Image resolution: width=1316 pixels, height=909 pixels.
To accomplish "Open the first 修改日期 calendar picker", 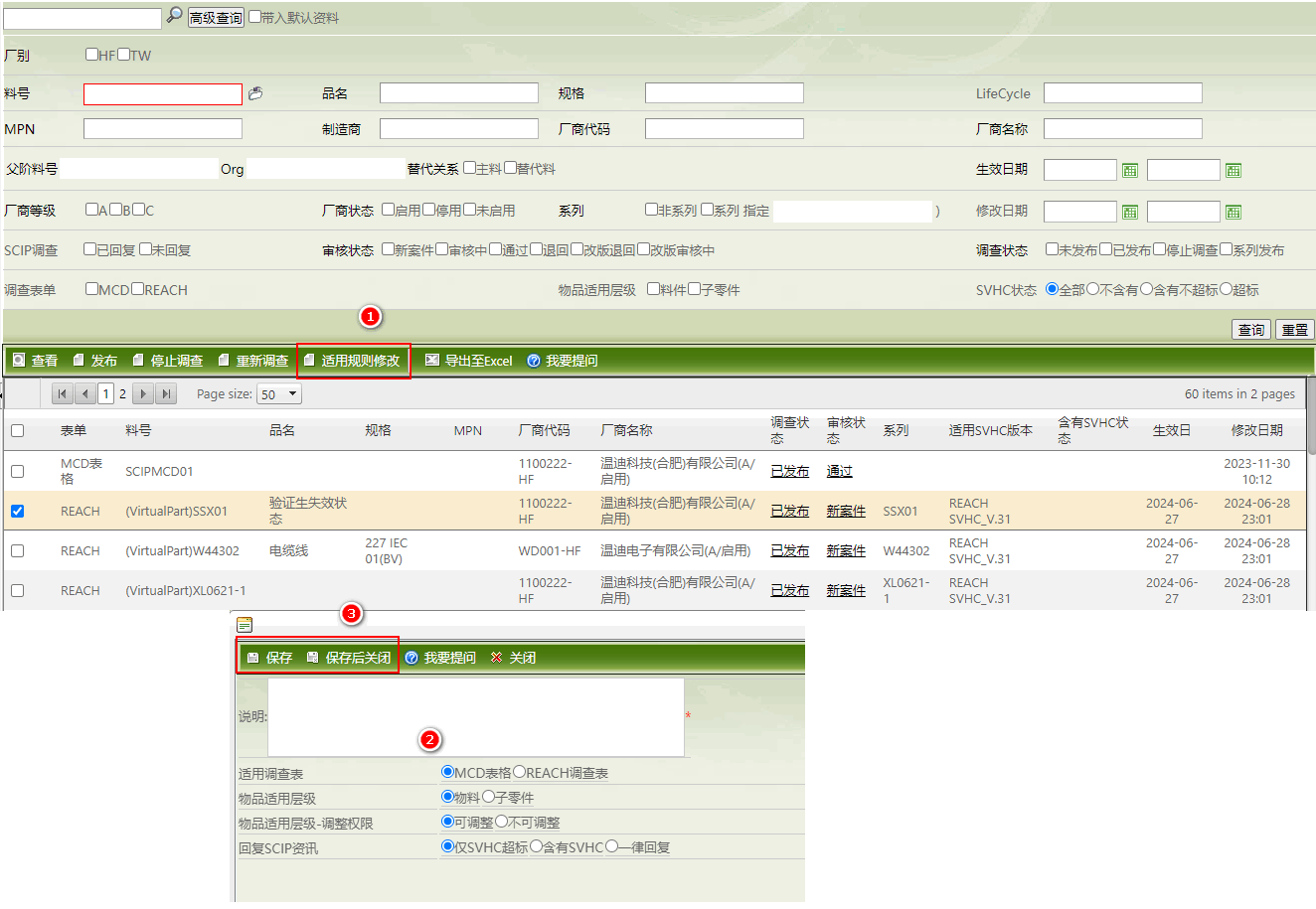I will (1130, 213).
